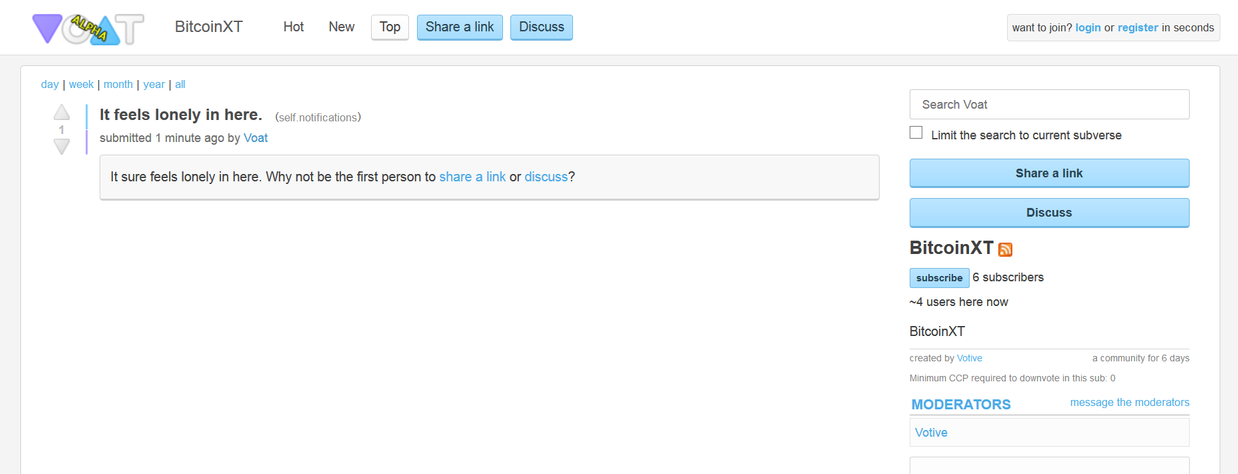Viewport: 1238px width, 474px height.
Task: Open the register link
Action: tap(1138, 28)
